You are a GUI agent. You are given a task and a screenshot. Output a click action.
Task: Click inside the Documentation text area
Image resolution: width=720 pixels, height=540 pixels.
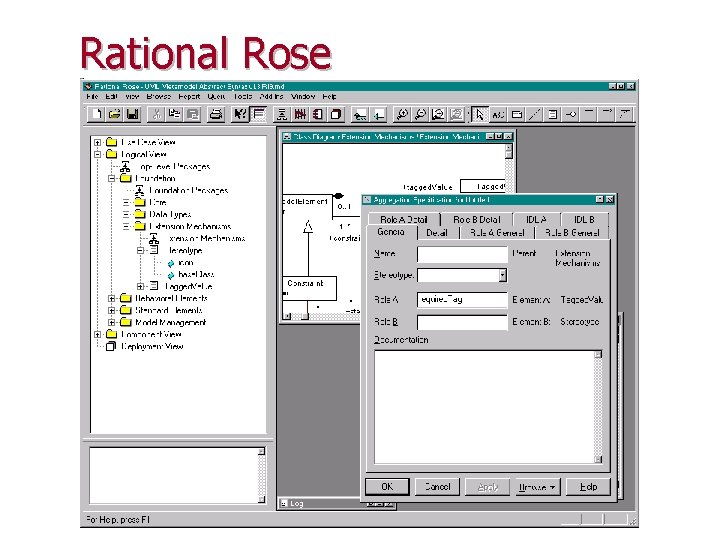[484, 407]
